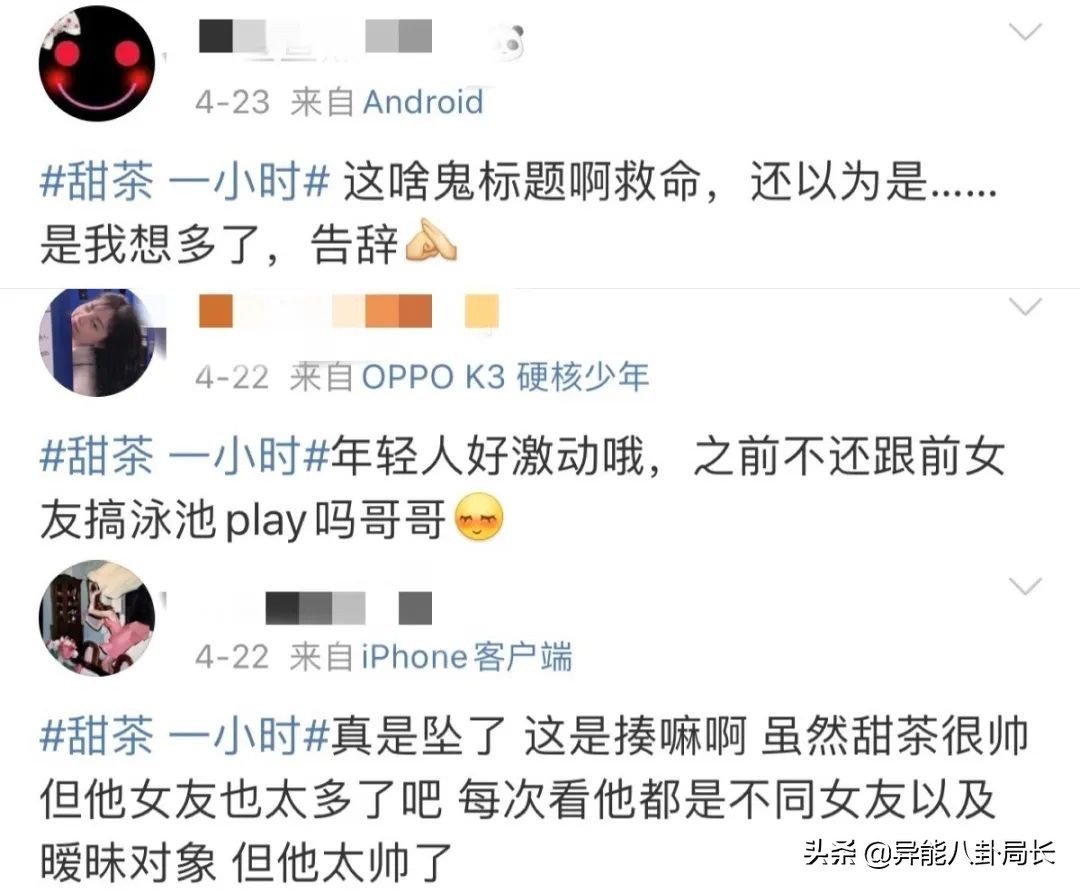This screenshot has height=891, width=1080.
Task: Open the black smiley face avatar profile
Action: click(97, 63)
